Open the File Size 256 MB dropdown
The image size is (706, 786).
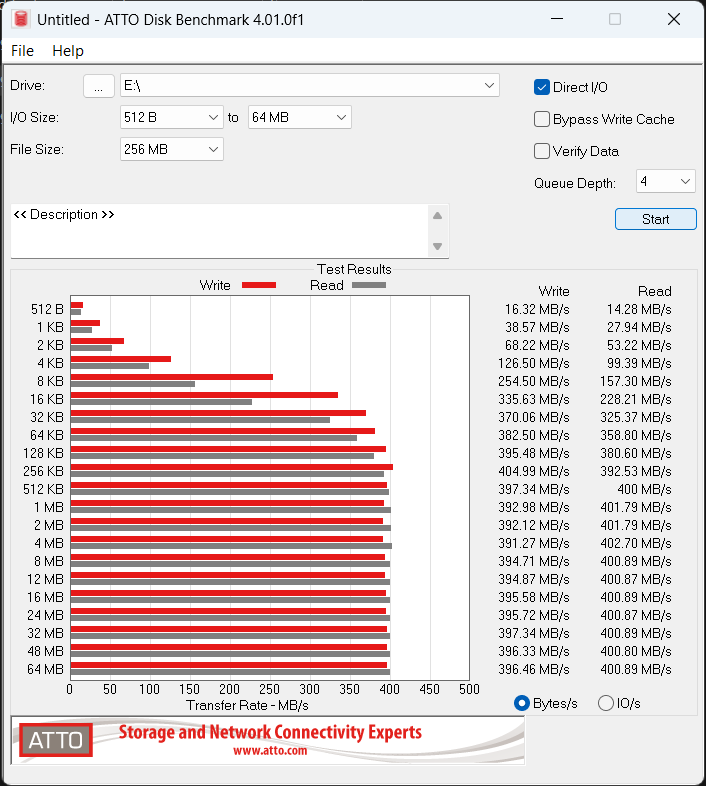point(213,150)
